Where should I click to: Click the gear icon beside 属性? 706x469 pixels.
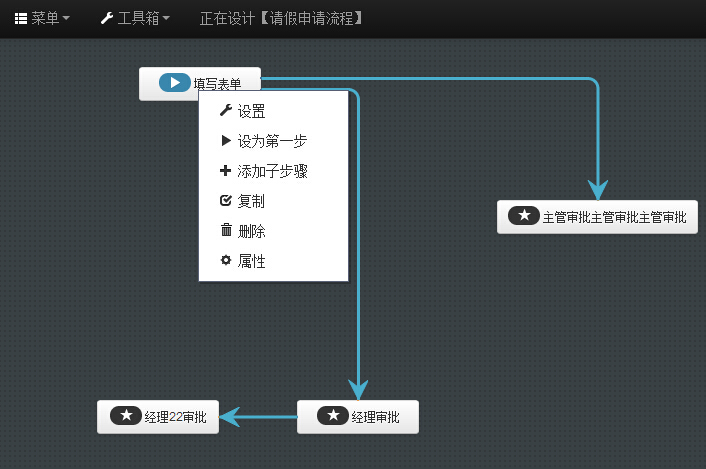(x=225, y=260)
